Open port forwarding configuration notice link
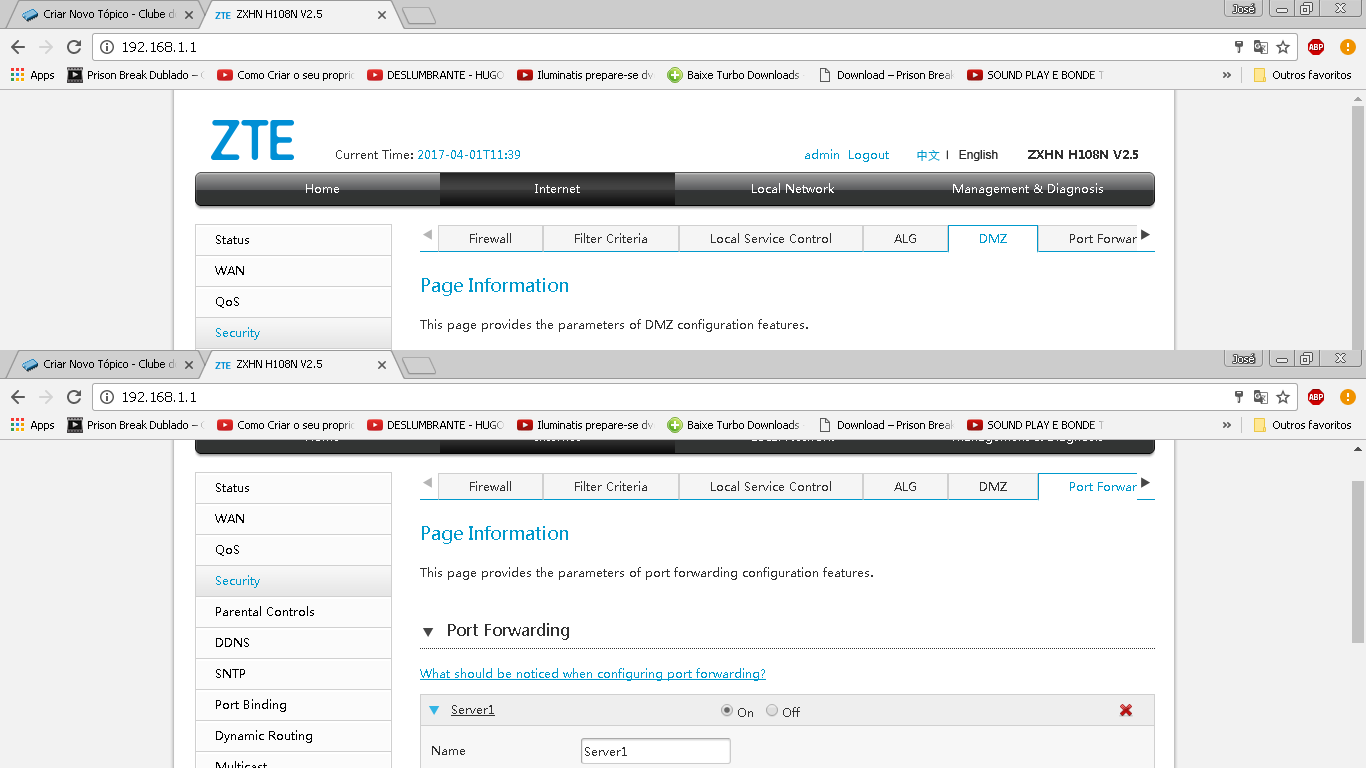Image resolution: width=1366 pixels, height=768 pixels. 593,674
